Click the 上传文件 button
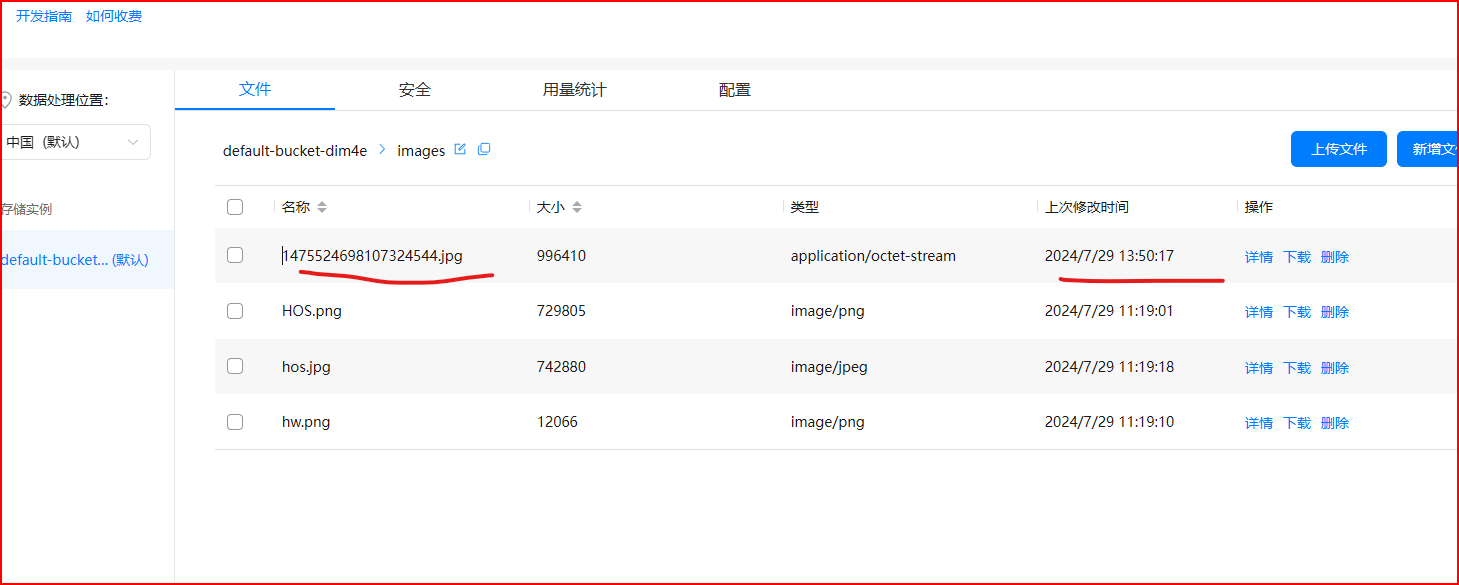This screenshot has height=585, width=1459. 1339,149
